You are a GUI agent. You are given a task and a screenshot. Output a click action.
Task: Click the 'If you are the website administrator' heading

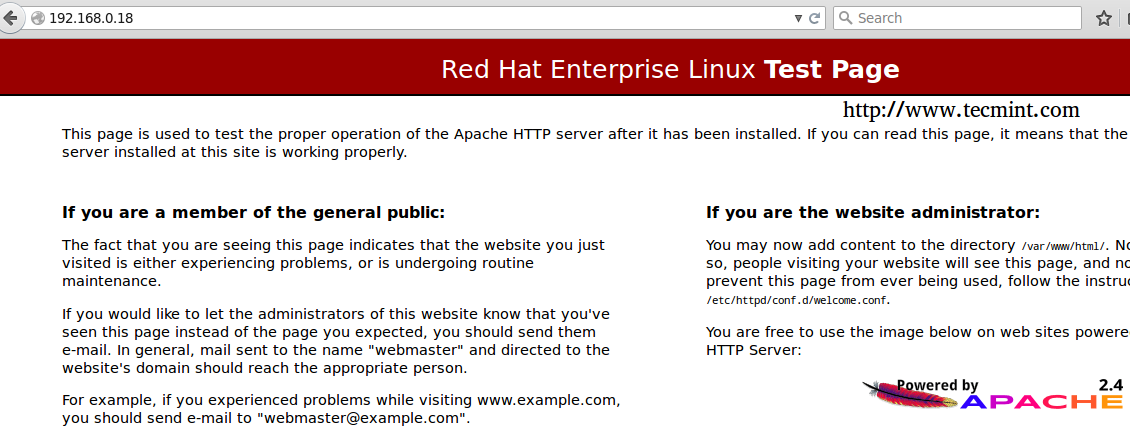[x=873, y=212]
